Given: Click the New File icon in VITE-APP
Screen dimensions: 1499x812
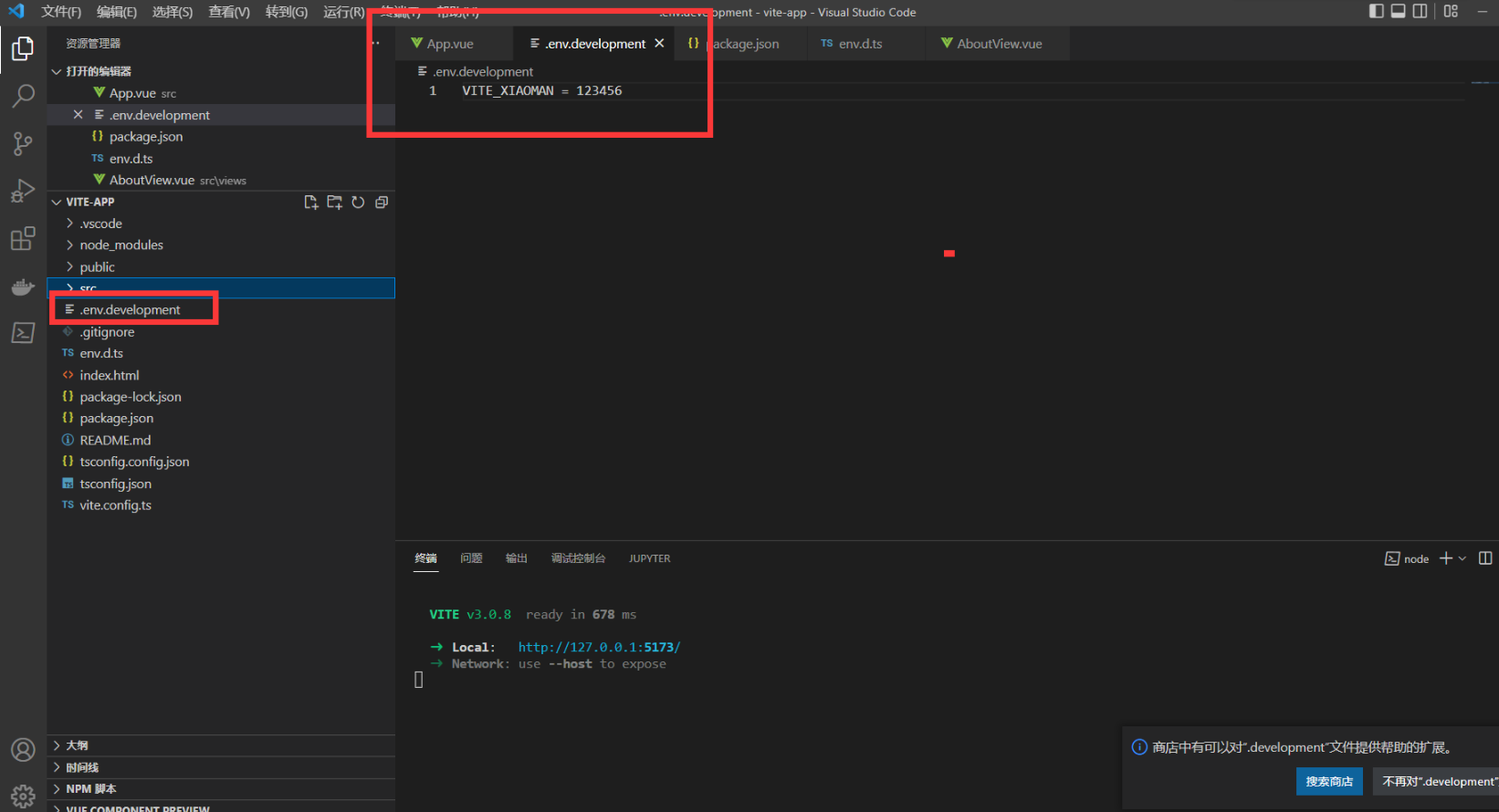Looking at the screenshot, I should 311,203.
